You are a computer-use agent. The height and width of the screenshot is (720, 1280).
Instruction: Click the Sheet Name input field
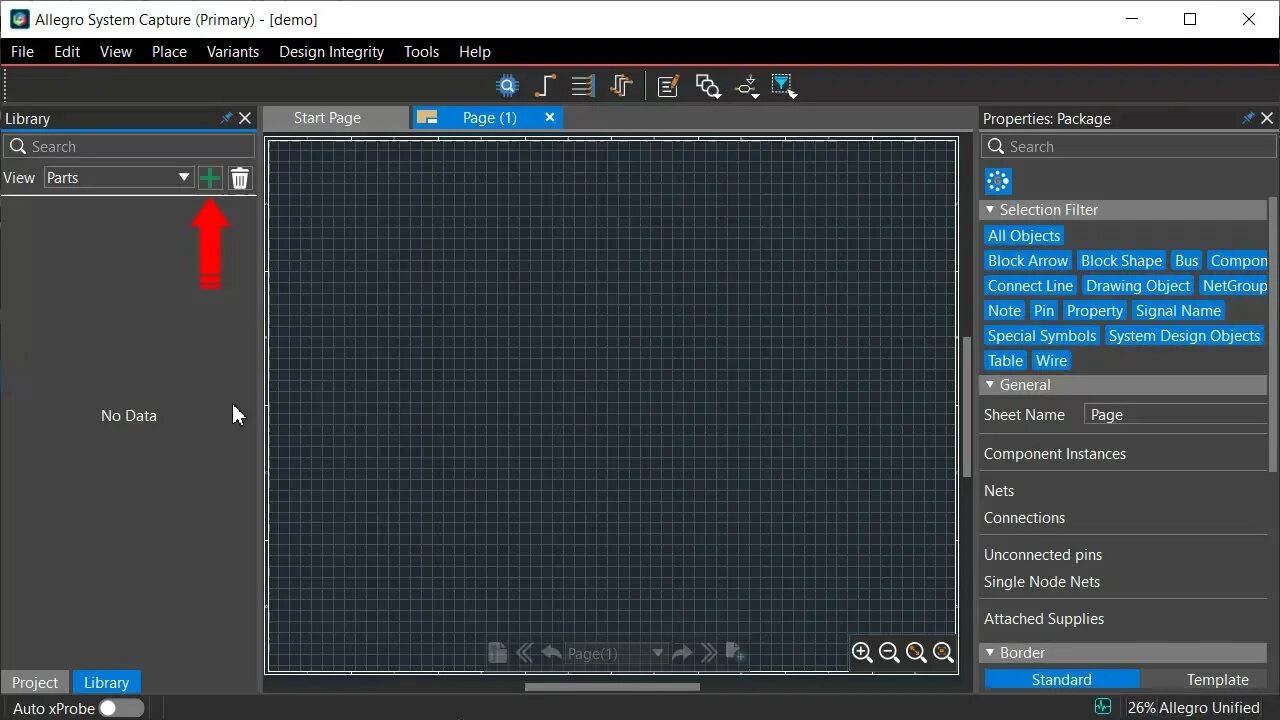[x=1176, y=415]
